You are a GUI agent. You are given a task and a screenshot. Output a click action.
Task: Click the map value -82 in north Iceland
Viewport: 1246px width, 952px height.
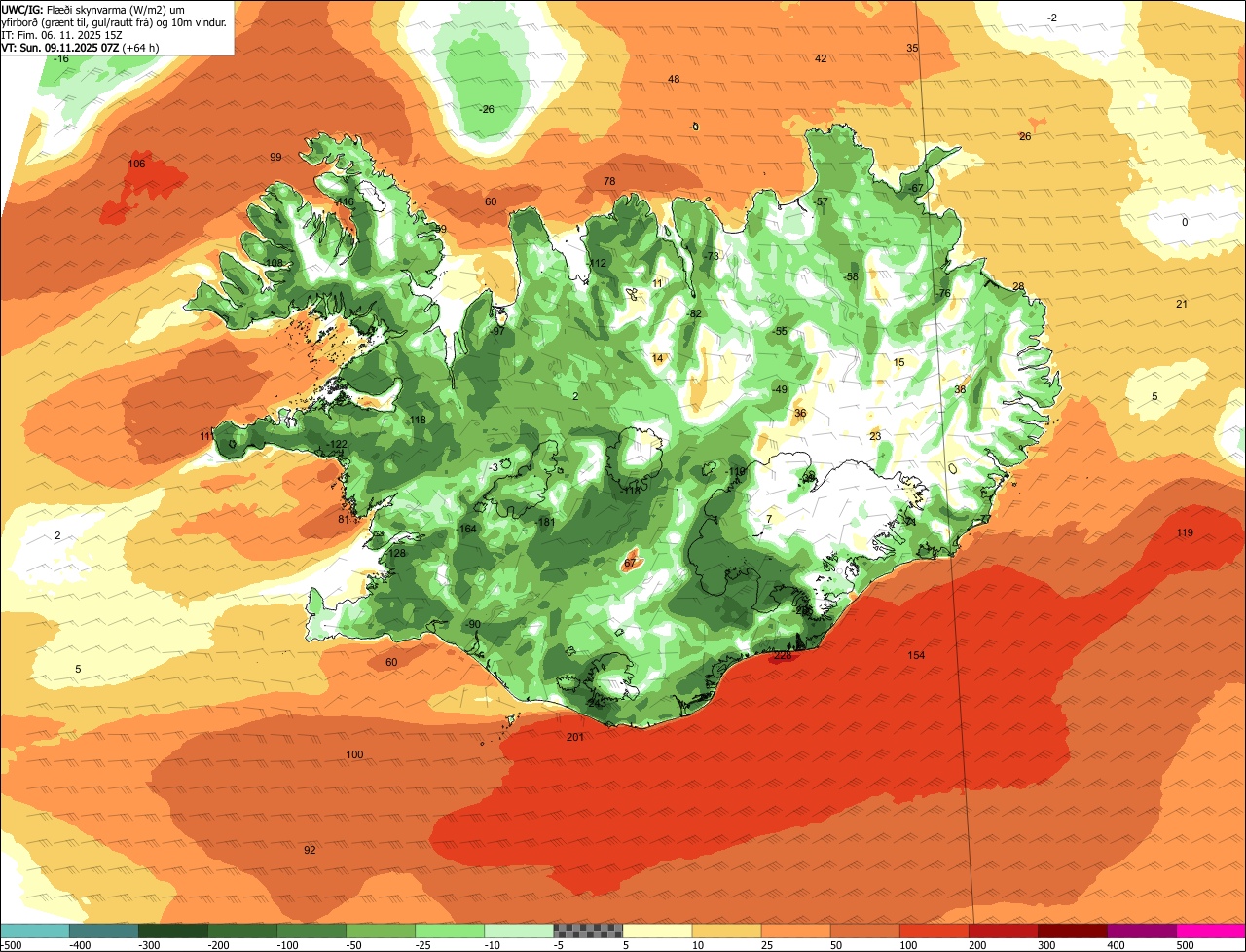[x=693, y=313]
